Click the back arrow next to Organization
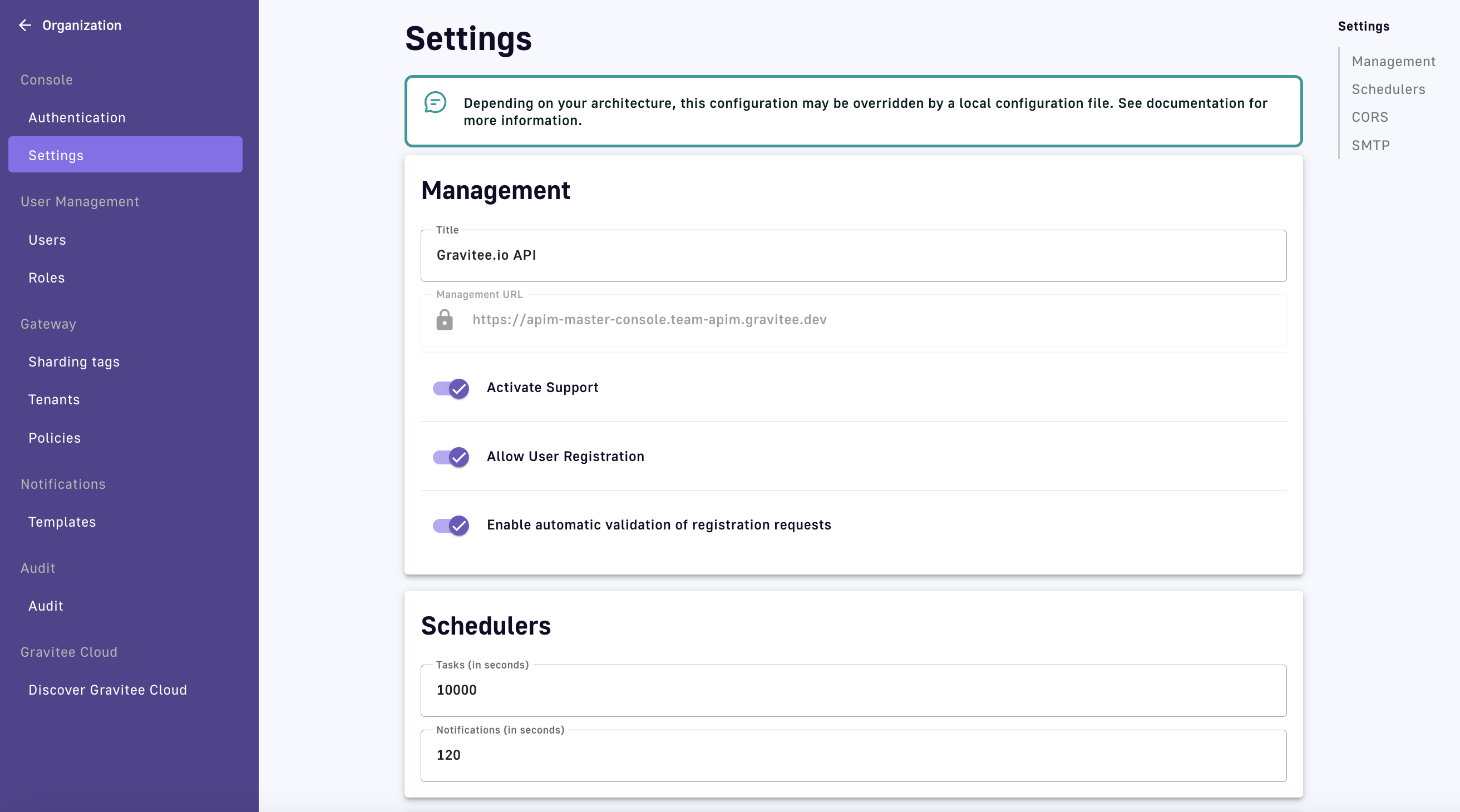1460x812 pixels. pos(24,25)
